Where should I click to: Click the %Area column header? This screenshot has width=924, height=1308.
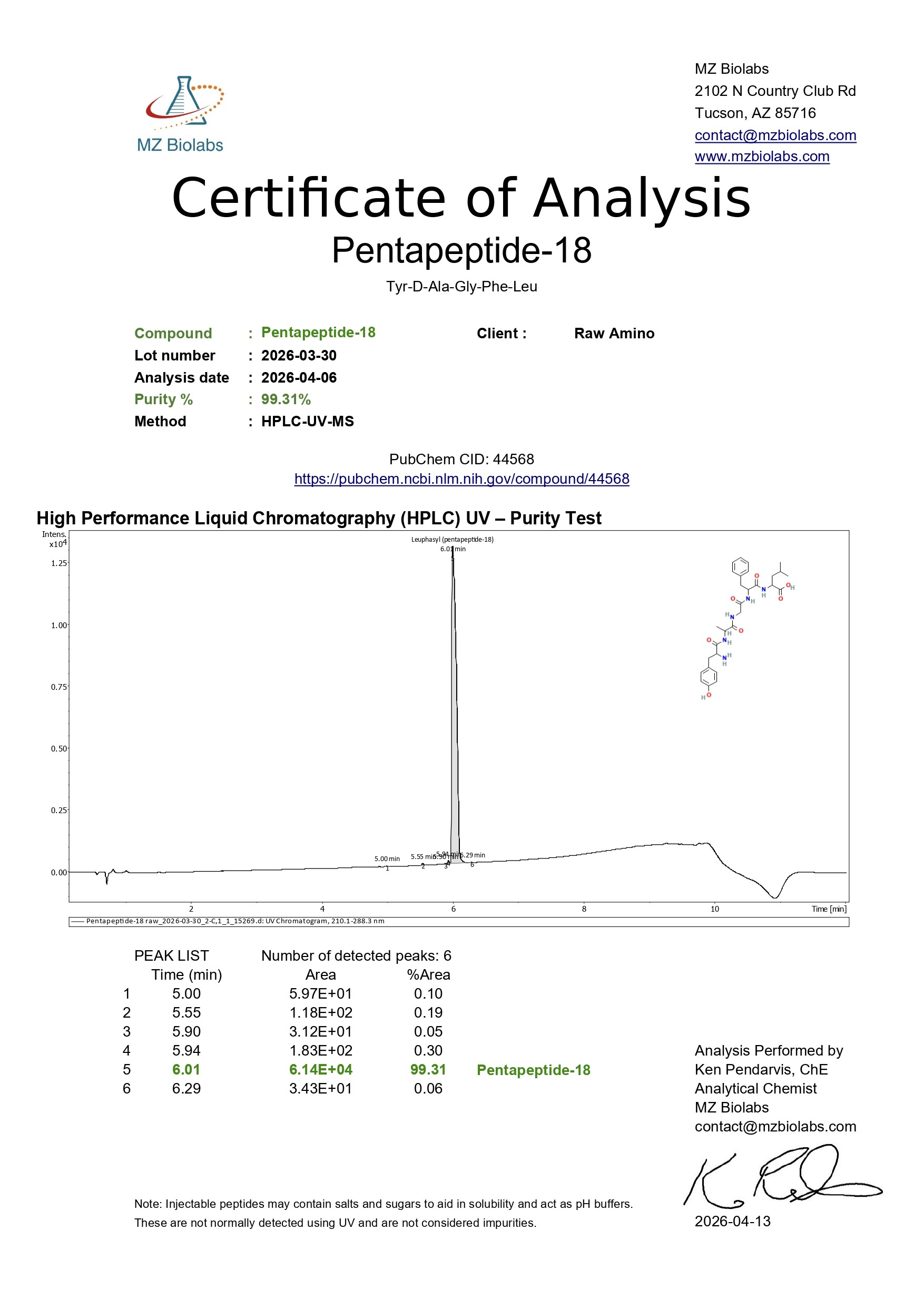(428, 975)
